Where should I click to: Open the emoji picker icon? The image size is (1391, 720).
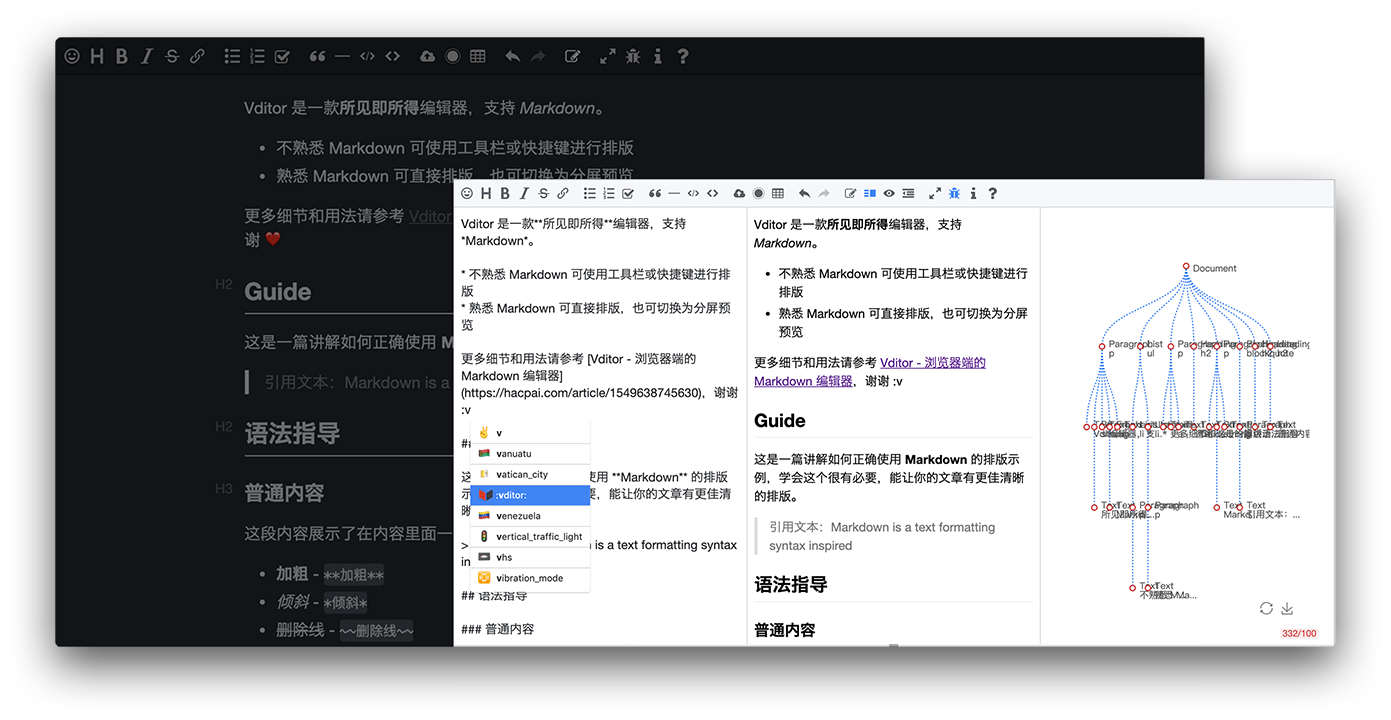[x=466, y=193]
